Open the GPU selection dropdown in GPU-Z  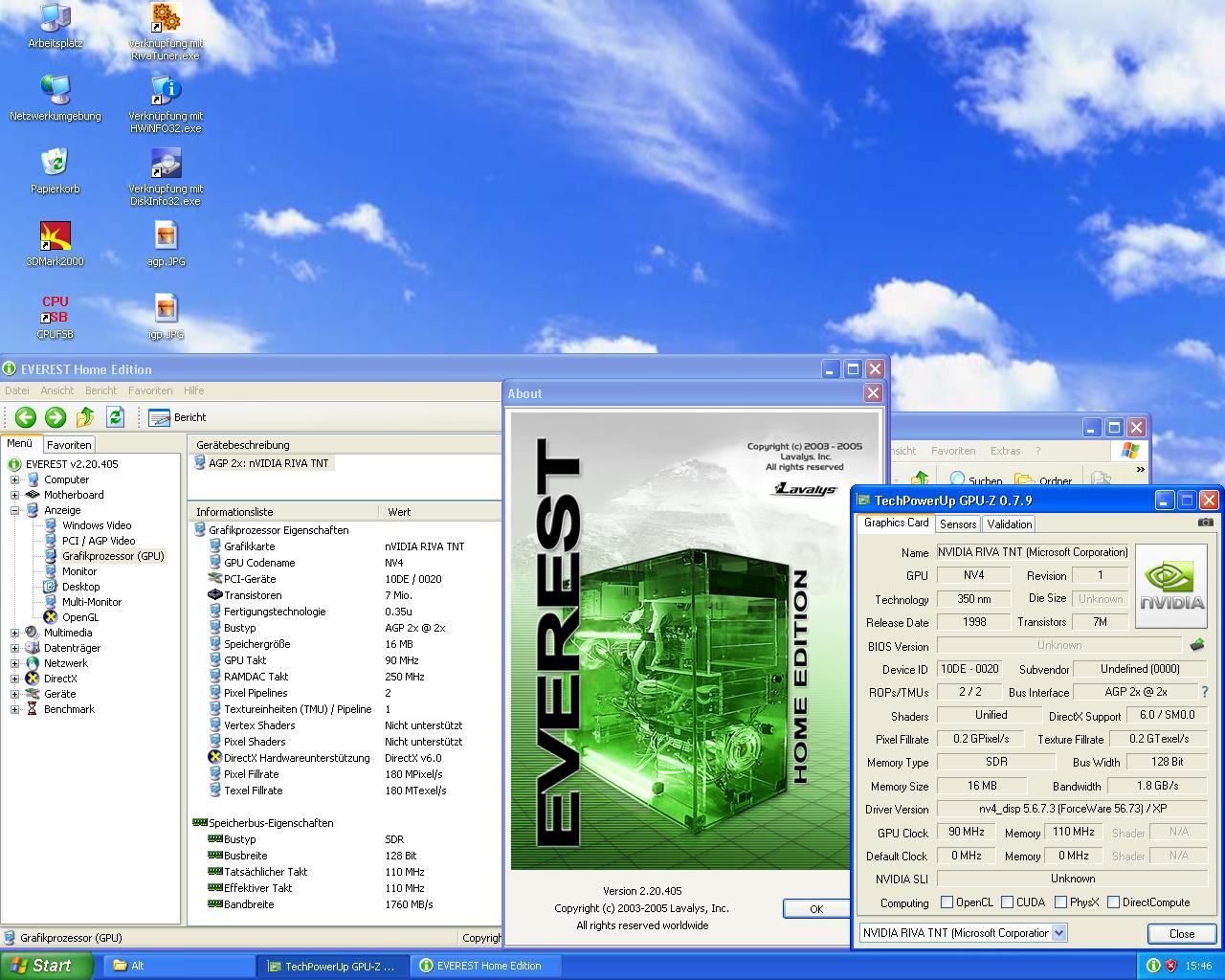click(1058, 933)
